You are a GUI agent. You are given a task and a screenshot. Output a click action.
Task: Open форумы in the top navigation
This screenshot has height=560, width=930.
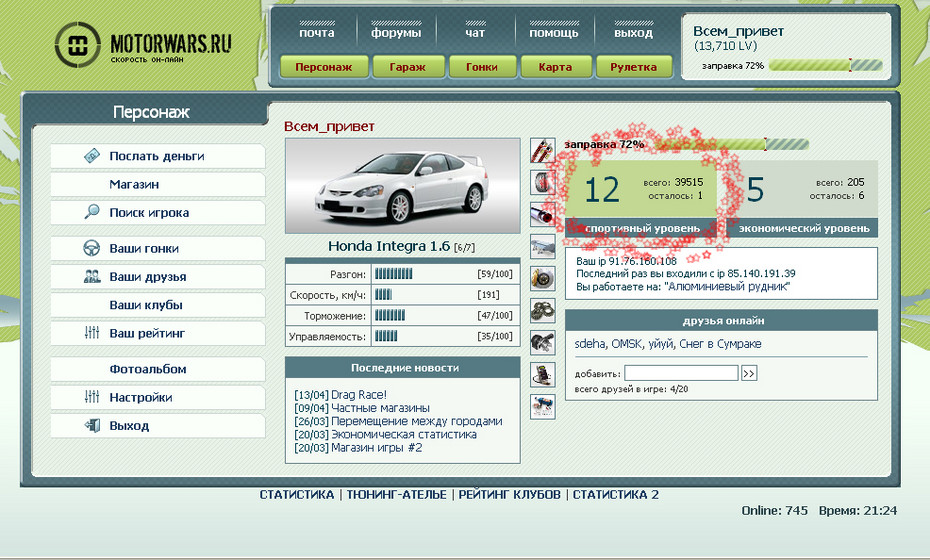pyautogui.click(x=396, y=33)
